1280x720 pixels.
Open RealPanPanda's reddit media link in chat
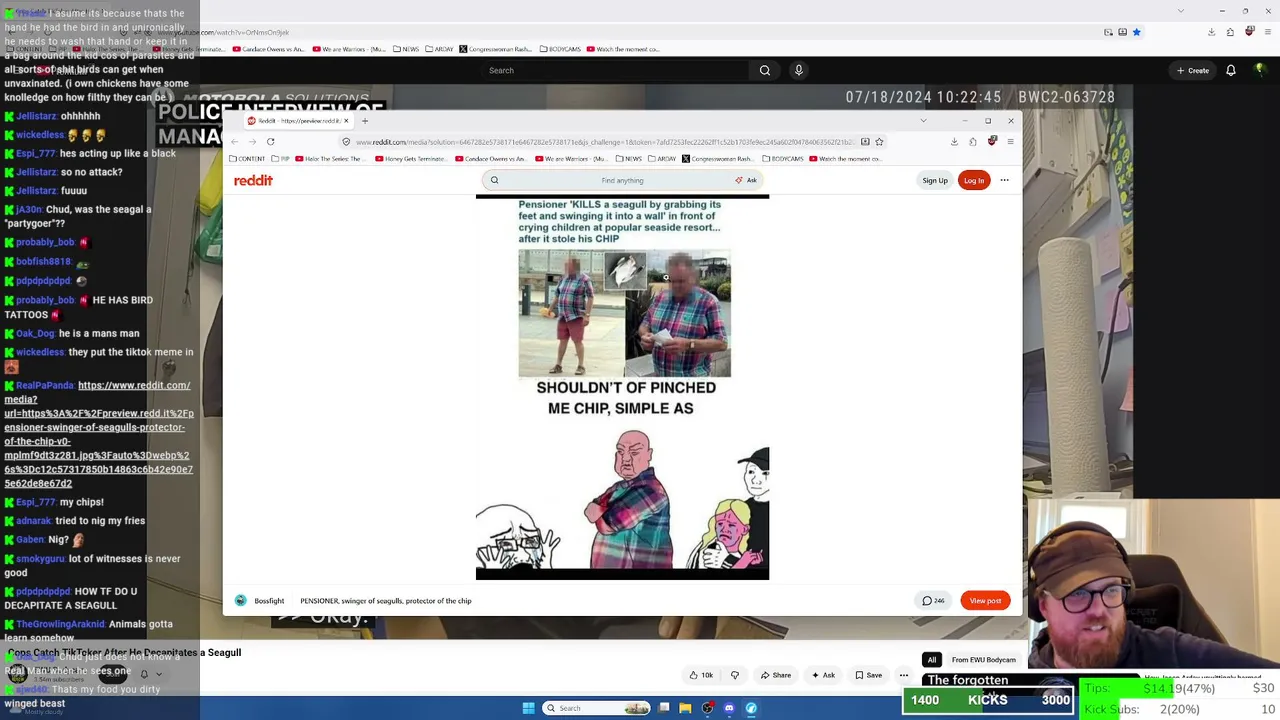(x=98, y=434)
